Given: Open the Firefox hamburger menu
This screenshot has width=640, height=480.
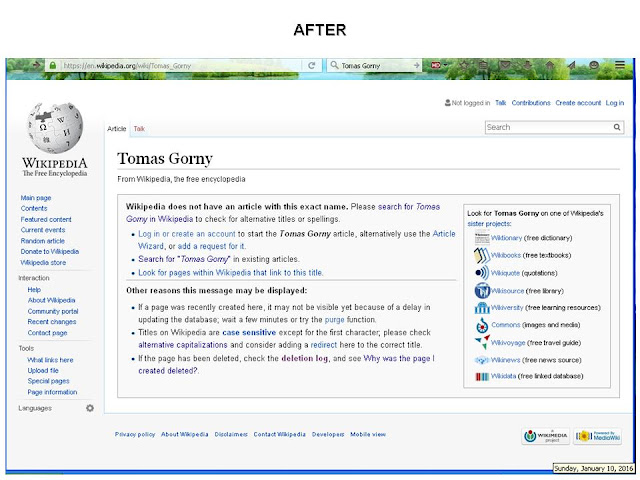Looking at the screenshot, I should [620, 65].
